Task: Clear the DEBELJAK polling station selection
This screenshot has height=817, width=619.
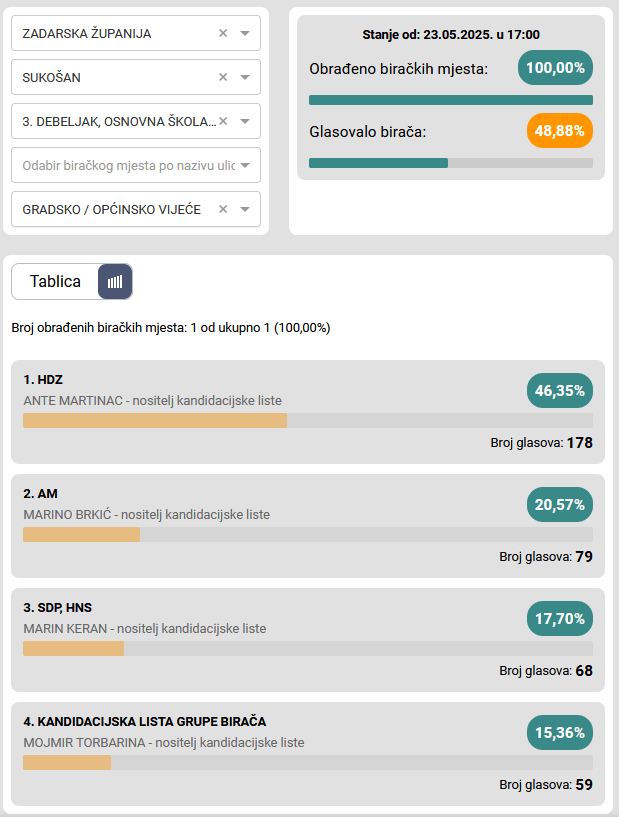Action: (223, 121)
